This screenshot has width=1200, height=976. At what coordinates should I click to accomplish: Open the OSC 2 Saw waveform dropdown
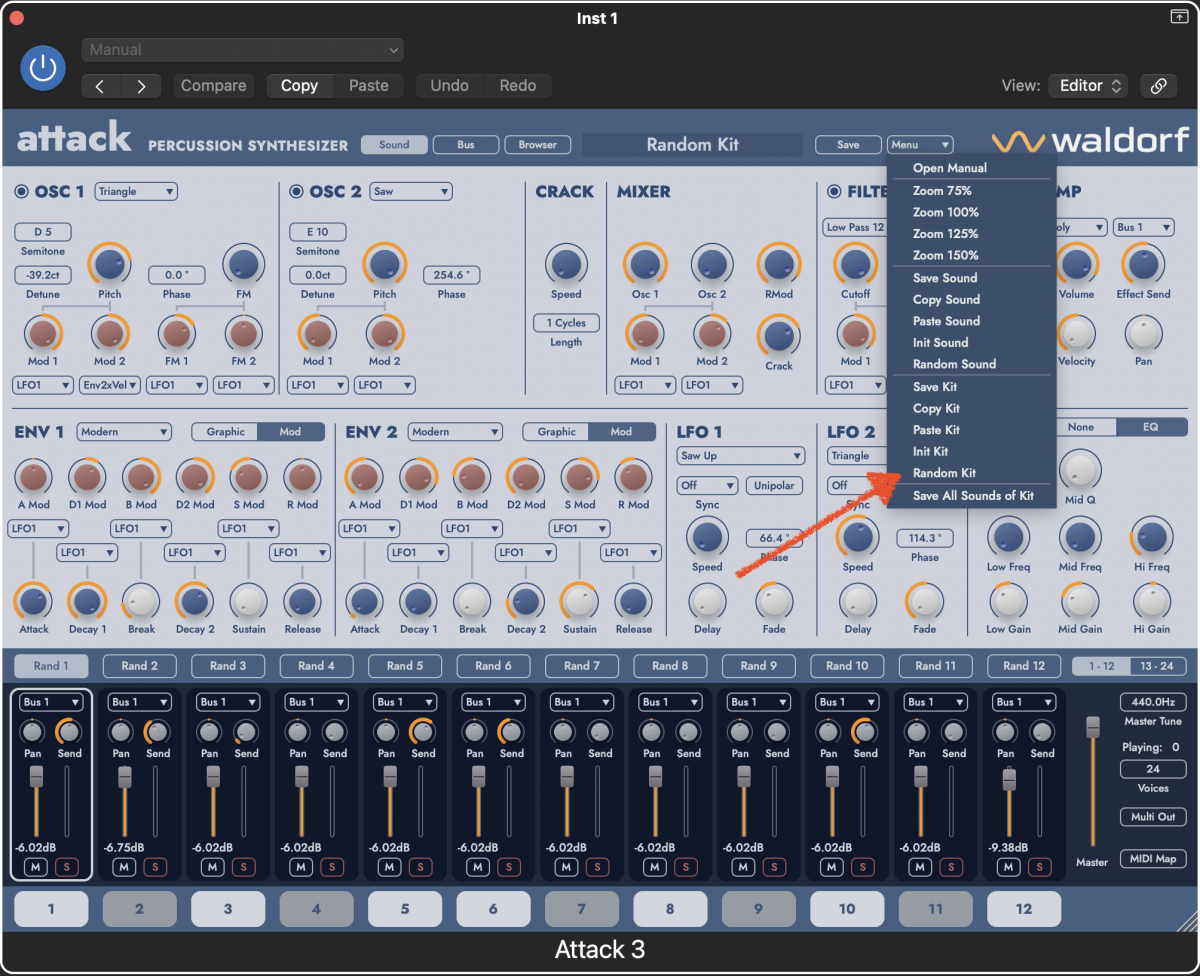coord(410,191)
